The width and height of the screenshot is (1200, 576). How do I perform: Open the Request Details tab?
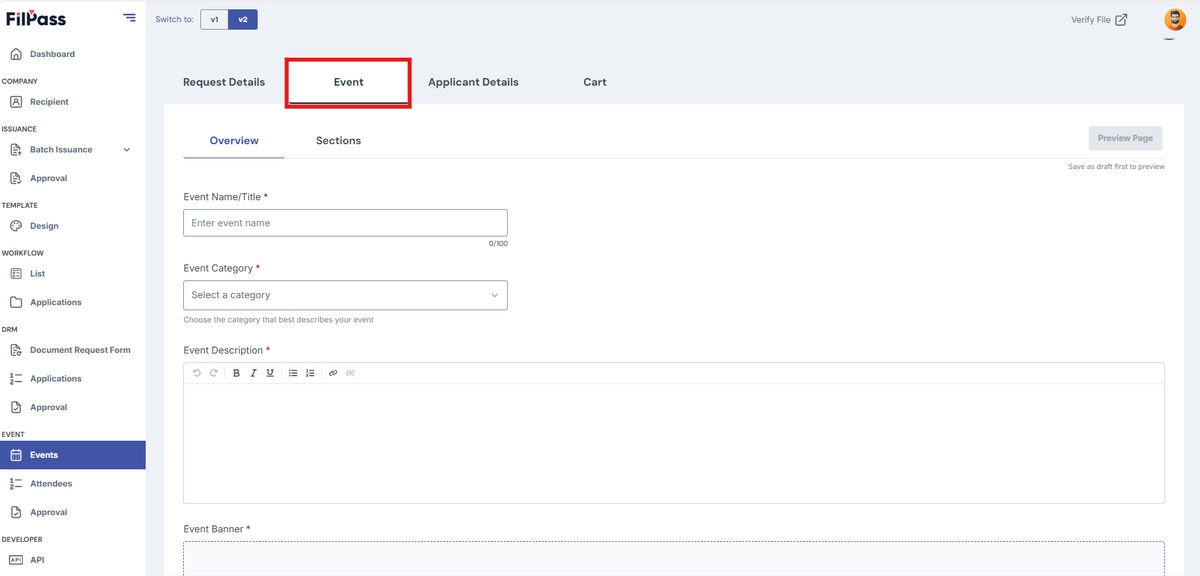pyautogui.click(x=224, y=82)
